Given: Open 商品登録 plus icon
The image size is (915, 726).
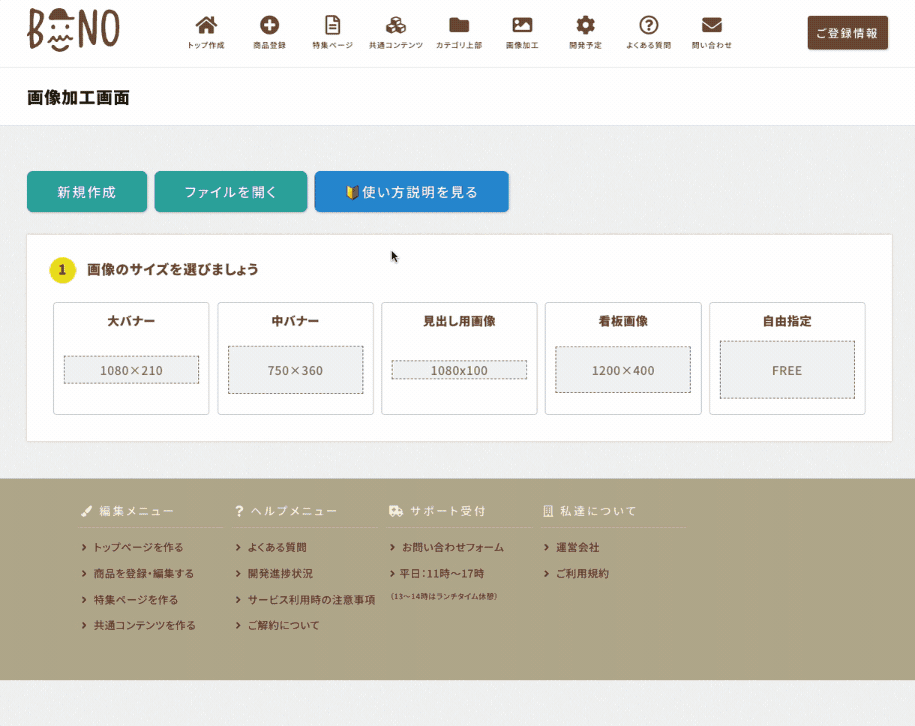Looking at the screenshot, I should (x=269, y=26).
